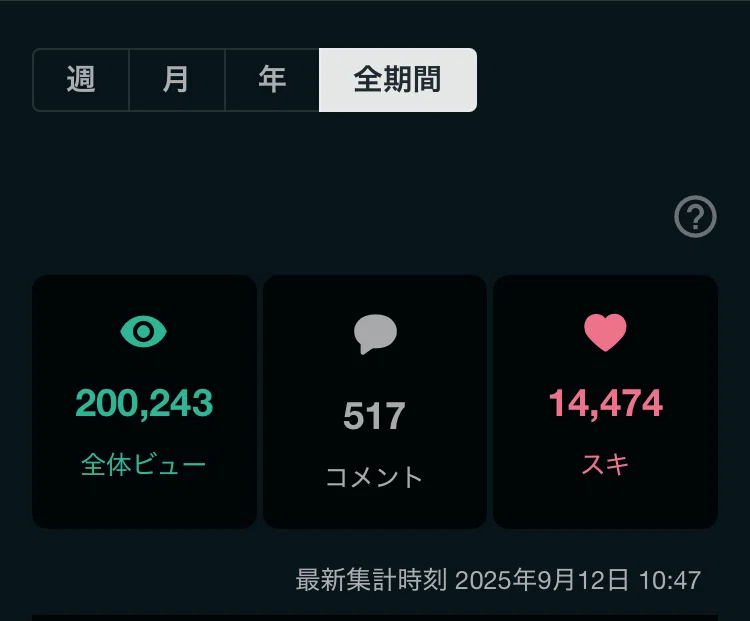Click the 最新集計時刻 timestamp text

click(371, 580)
